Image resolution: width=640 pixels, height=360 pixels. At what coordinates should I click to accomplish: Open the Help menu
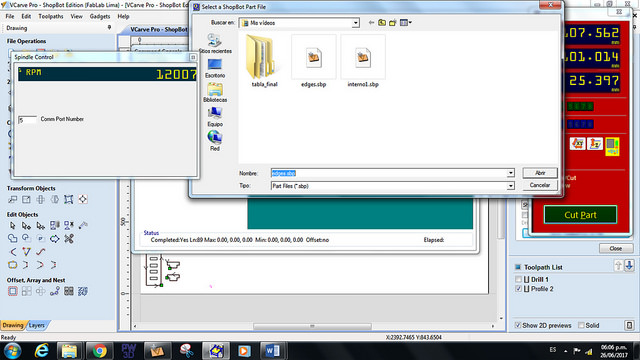(123, 16)
